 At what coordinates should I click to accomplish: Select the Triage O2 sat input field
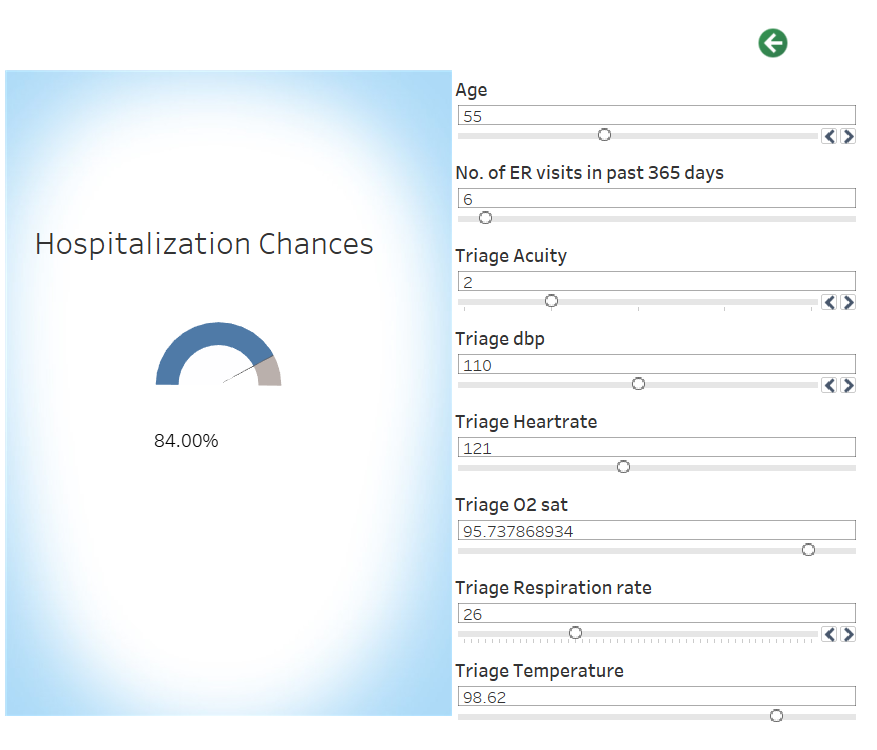657,530
